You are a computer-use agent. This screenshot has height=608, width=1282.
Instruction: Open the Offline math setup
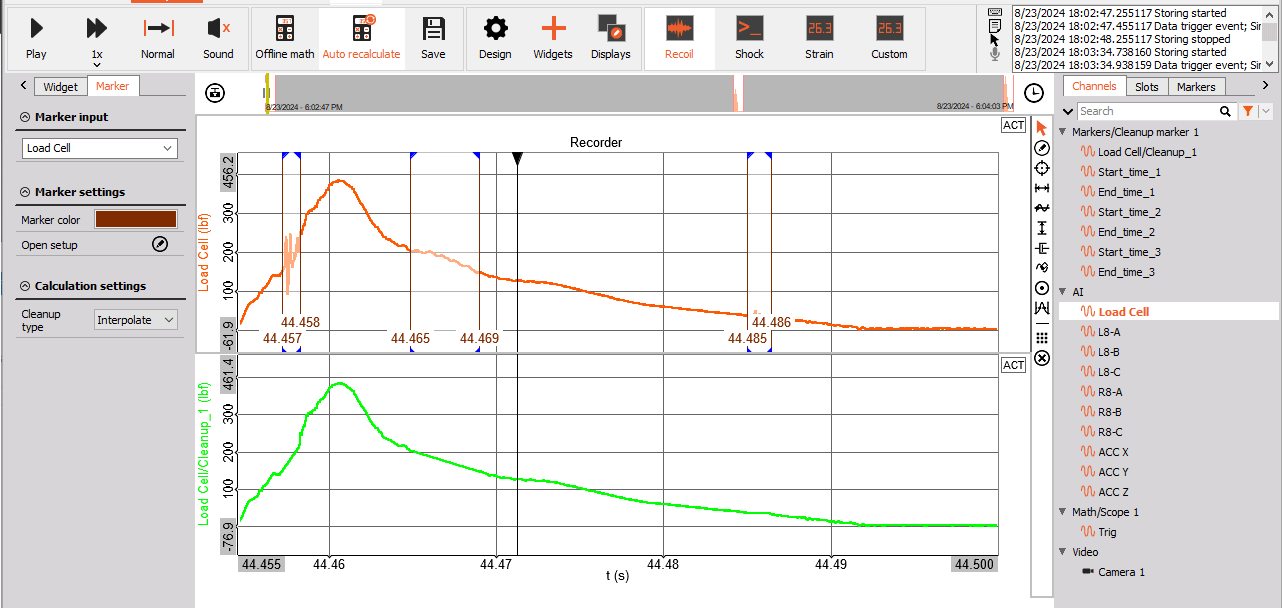(x=285, y=38)
